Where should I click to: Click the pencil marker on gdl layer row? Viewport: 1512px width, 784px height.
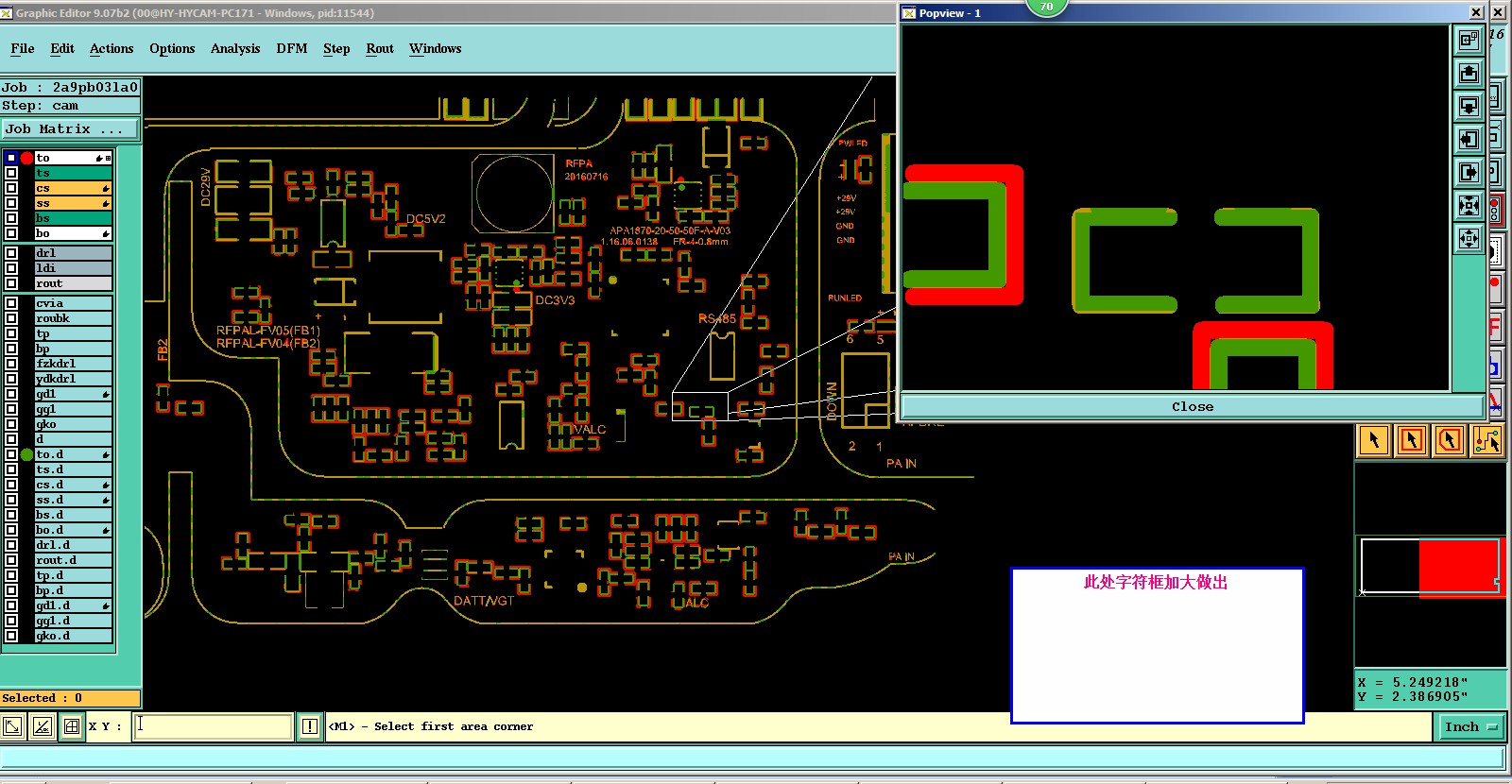[106, 394]
